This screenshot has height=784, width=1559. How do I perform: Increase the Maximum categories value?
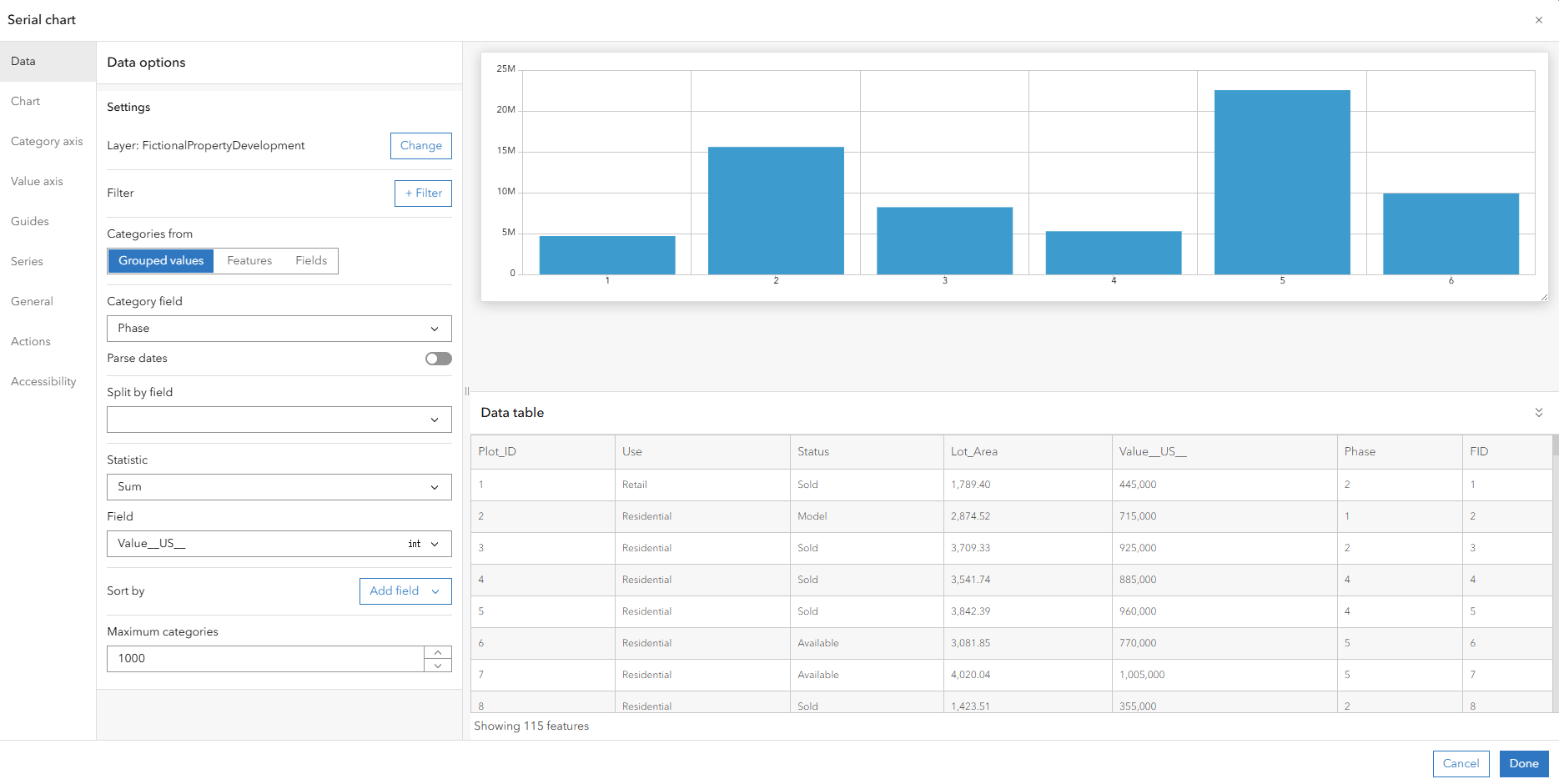click(438, 652)
